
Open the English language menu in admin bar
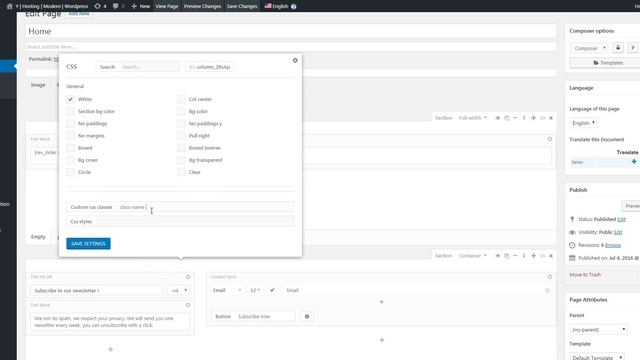276,6
